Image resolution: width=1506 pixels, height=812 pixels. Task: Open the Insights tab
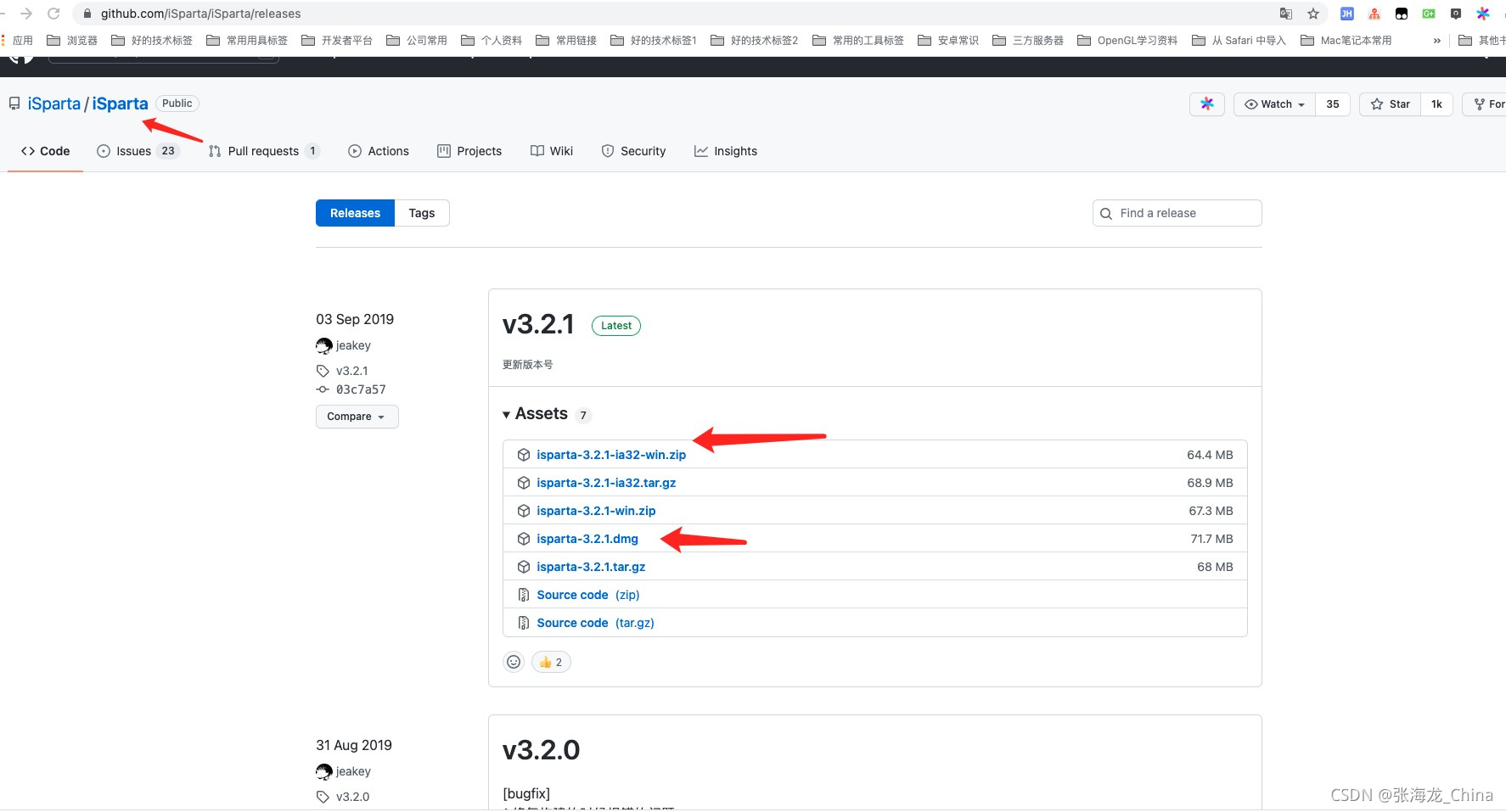pyautogui.click(x=725, y=151)
